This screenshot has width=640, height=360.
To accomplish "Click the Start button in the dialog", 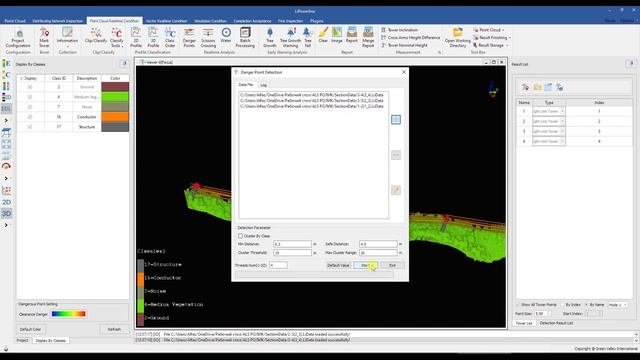I will point(366,265).
